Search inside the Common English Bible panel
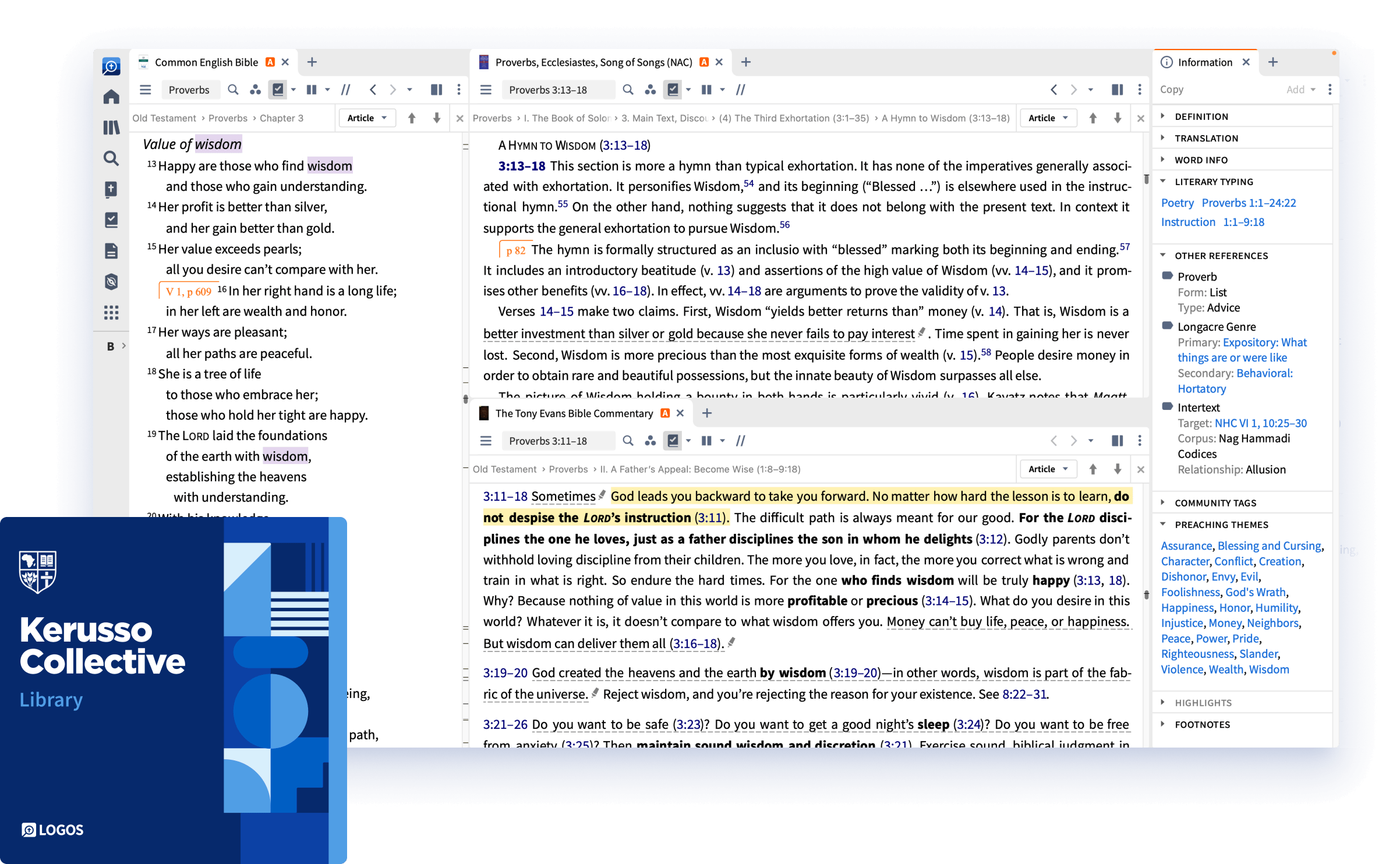 pos(233,90)
